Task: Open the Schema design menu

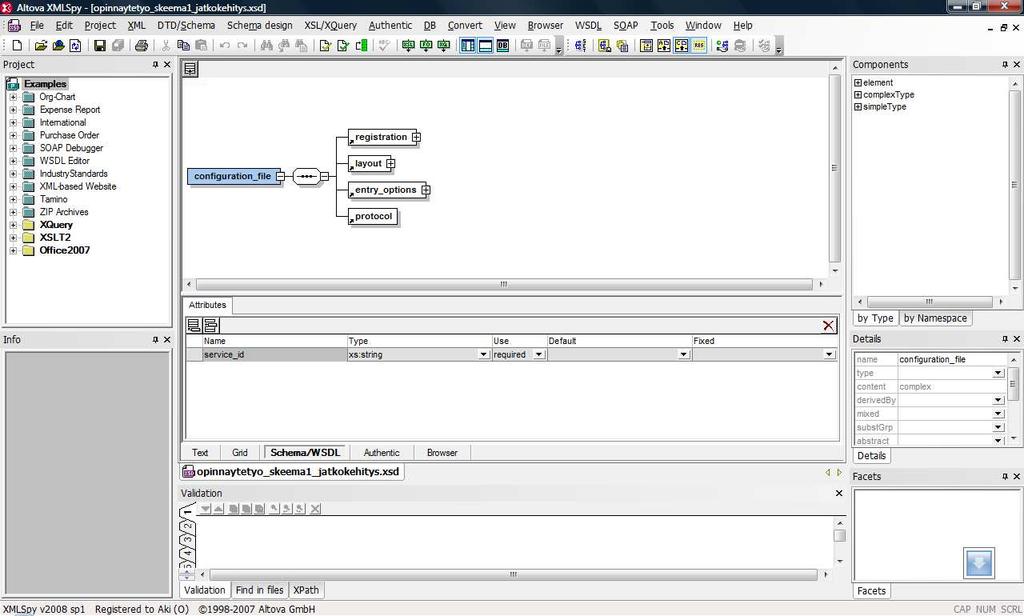Action: coord(259,25)
